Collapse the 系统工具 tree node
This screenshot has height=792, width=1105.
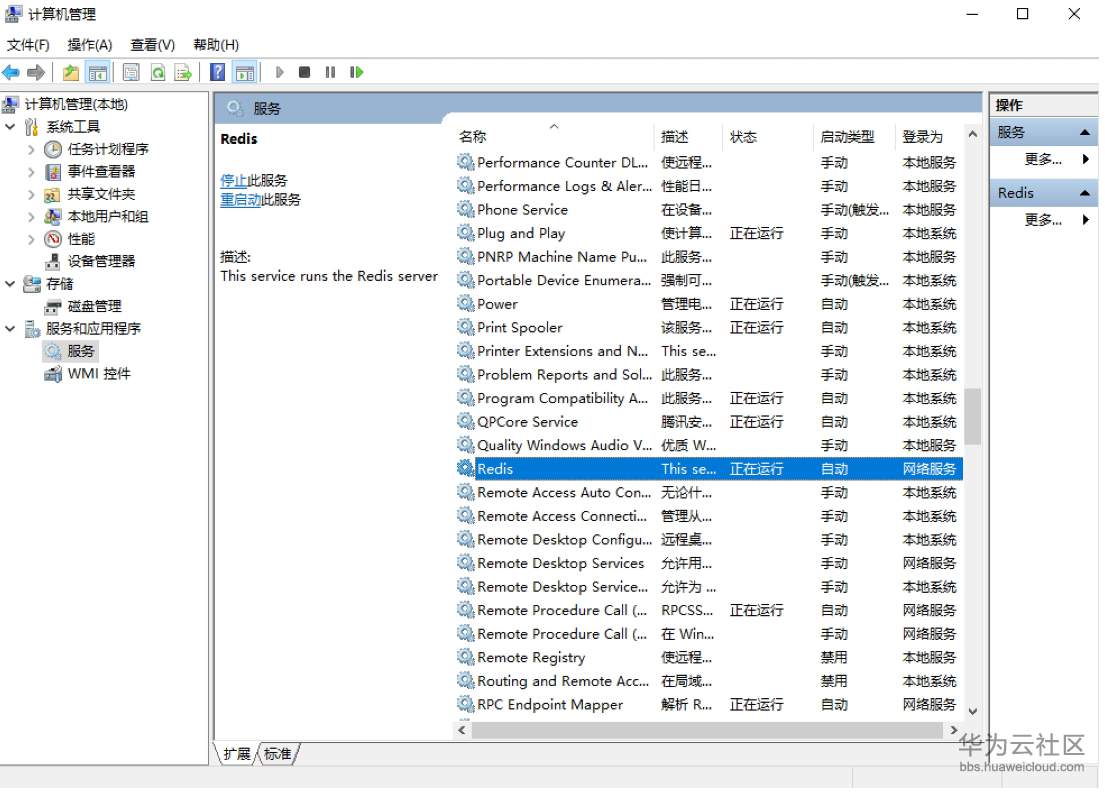(x=11, y=127)
